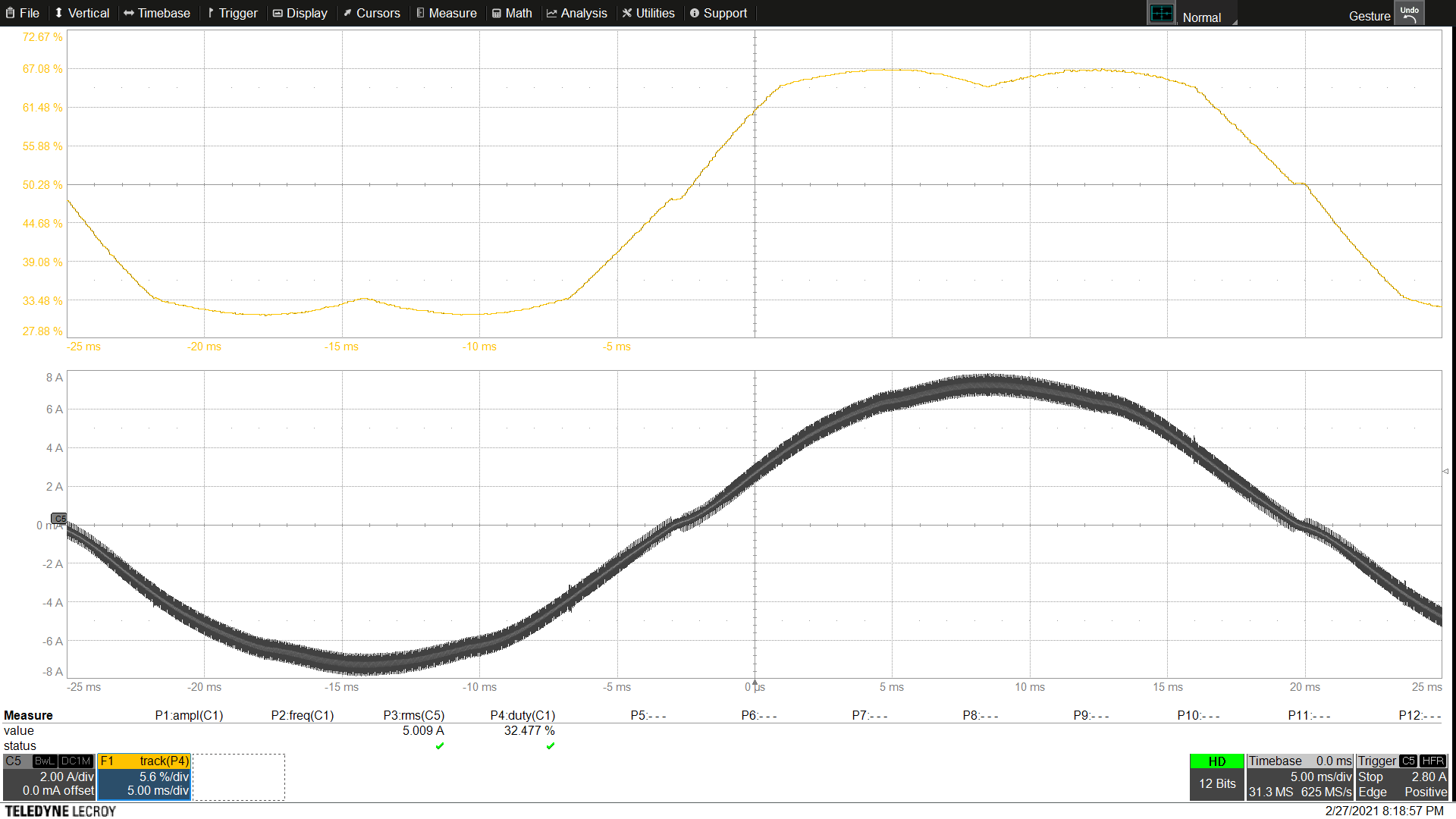Open the Trigger menu in the top bar
1456x819 pixels.
coord(232,13)
